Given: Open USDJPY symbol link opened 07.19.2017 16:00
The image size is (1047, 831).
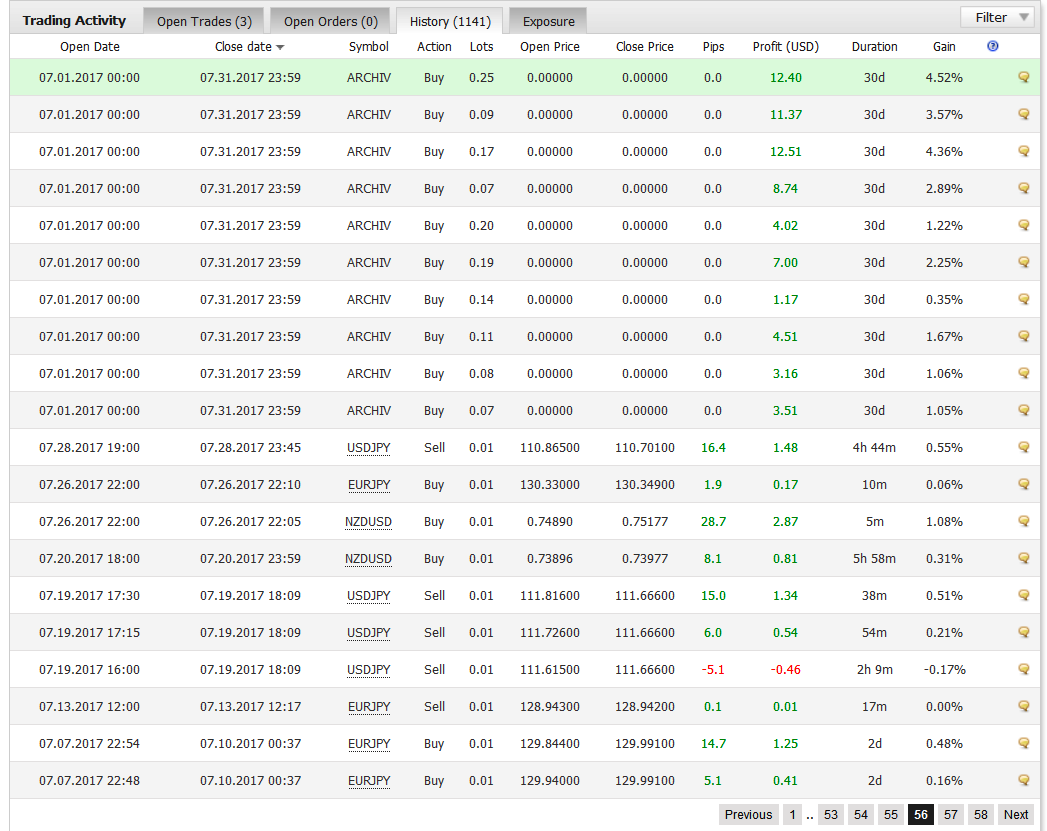Looking at the screenshot, I should [x=369, y=670].
